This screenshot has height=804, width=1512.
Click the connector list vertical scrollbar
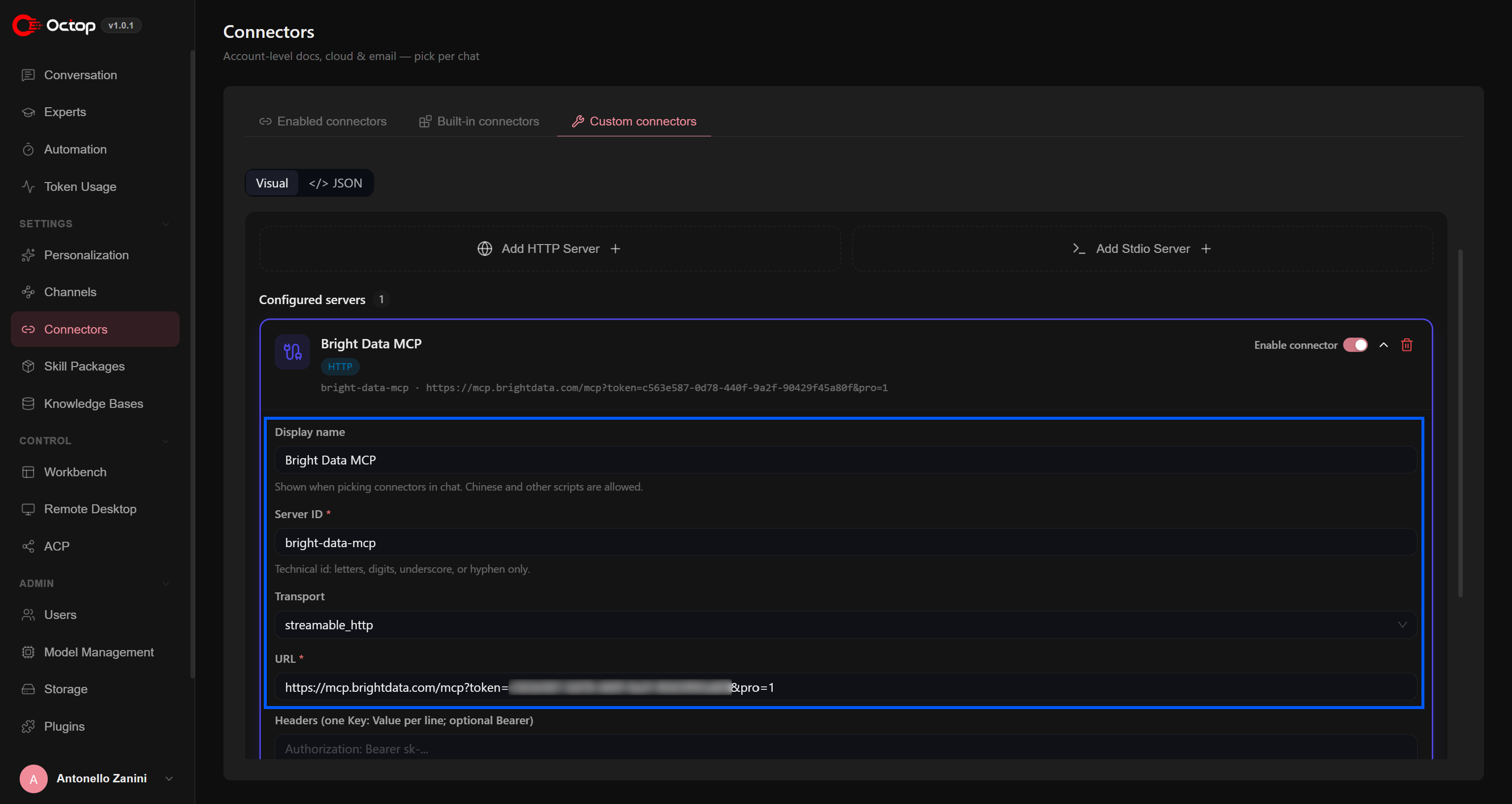click(1460, 423)
